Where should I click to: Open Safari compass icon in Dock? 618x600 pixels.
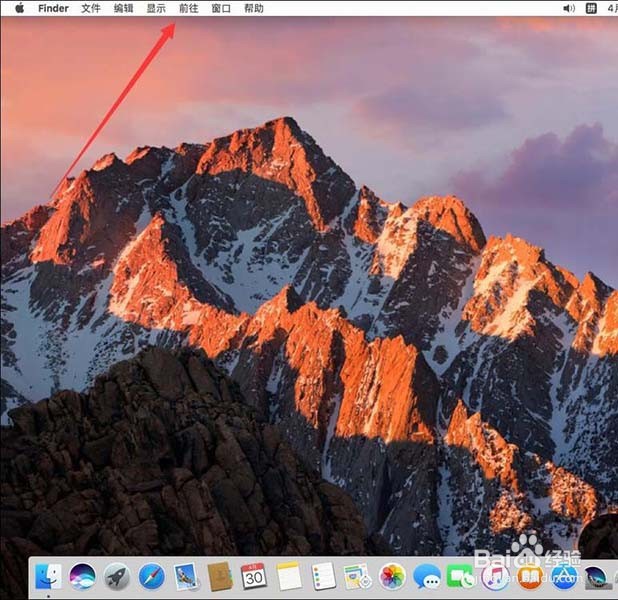coord(152,576)
